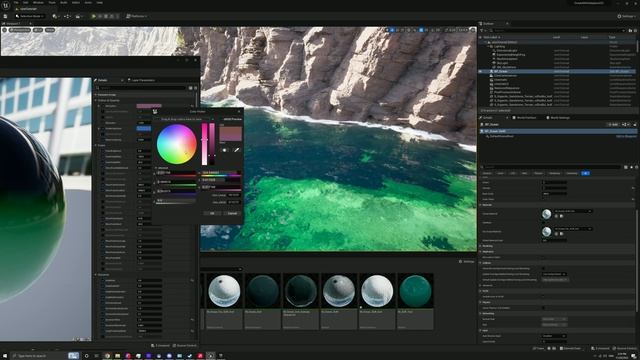Open the cinematics toolbar icon menu
This screenshot has height=360, width=640.
click(78, 16)
